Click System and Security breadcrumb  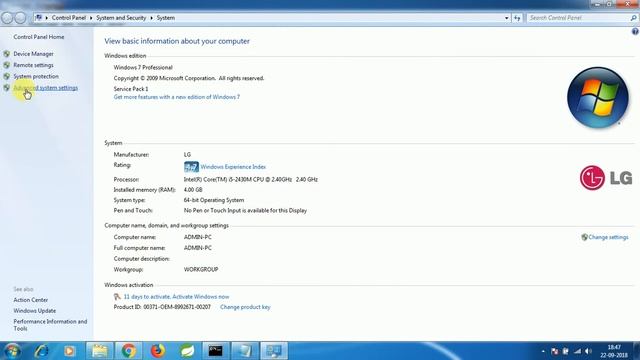click(x=121, y=18)
